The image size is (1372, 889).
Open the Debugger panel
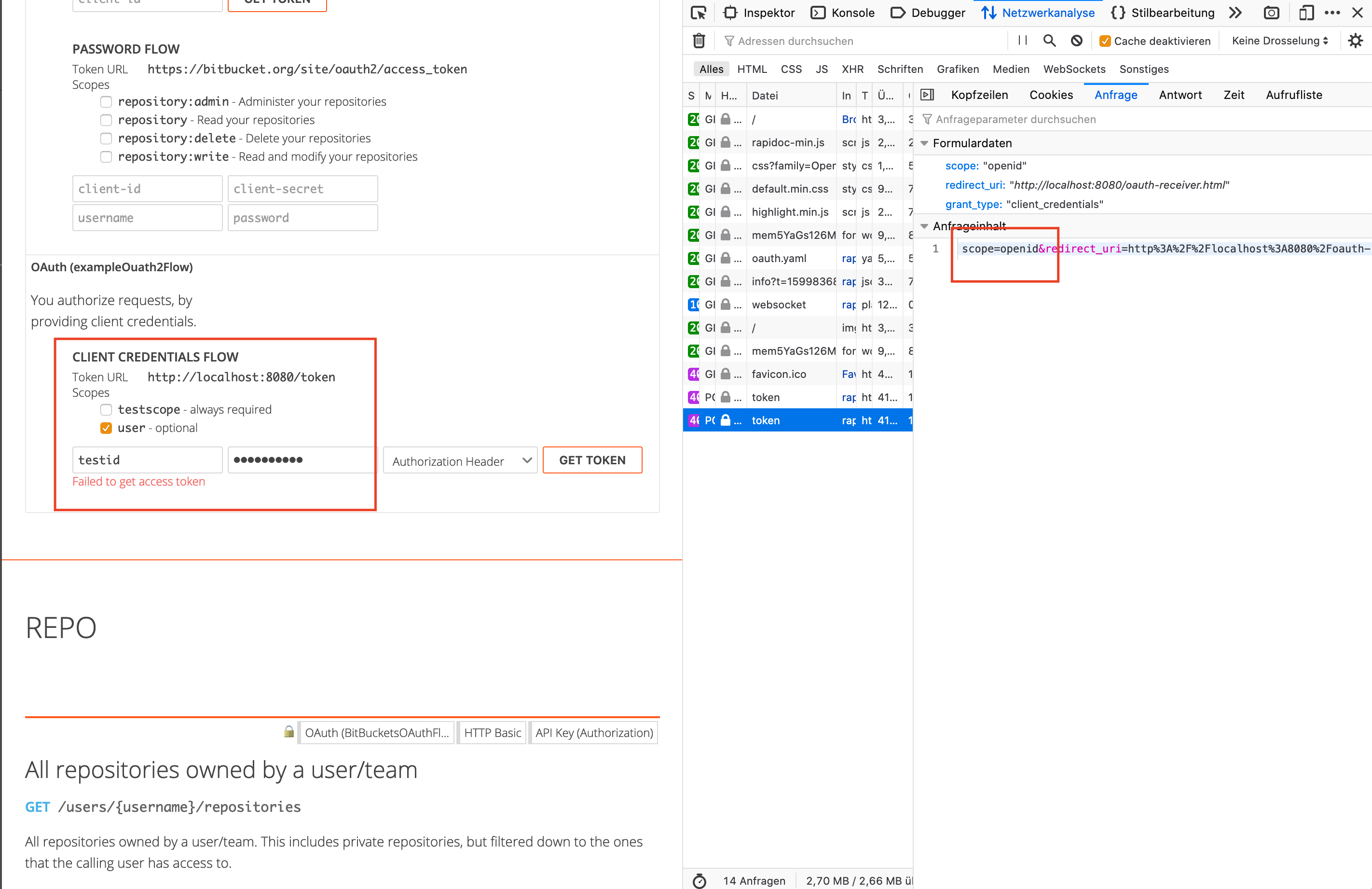pos(927,12)
